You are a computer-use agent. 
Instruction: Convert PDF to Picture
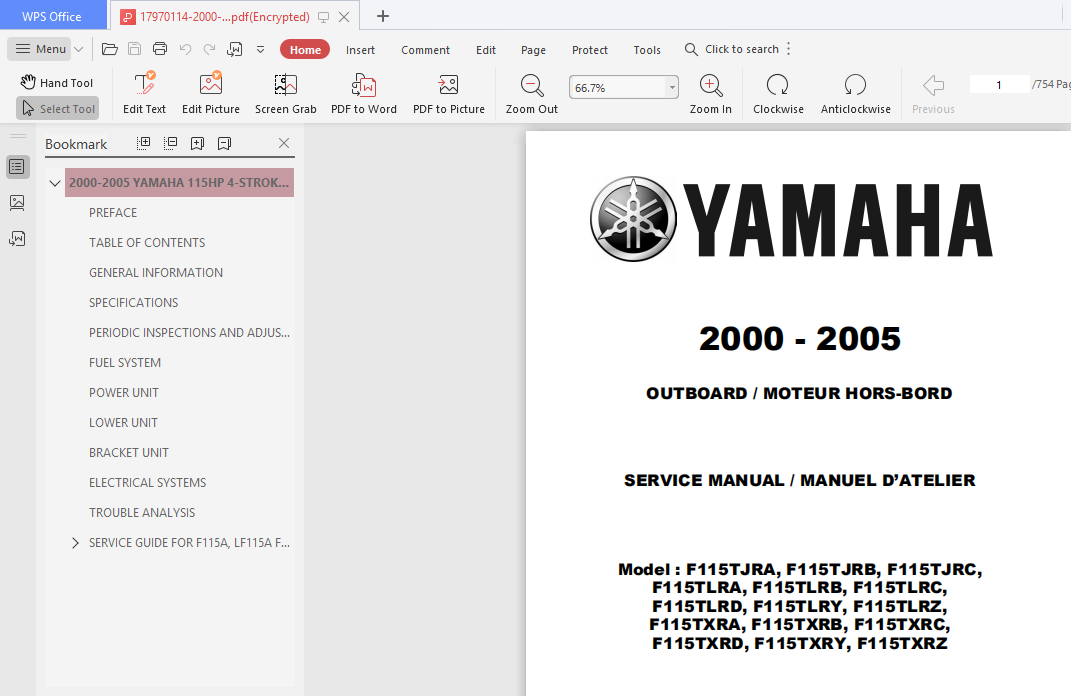pos(449,94)
